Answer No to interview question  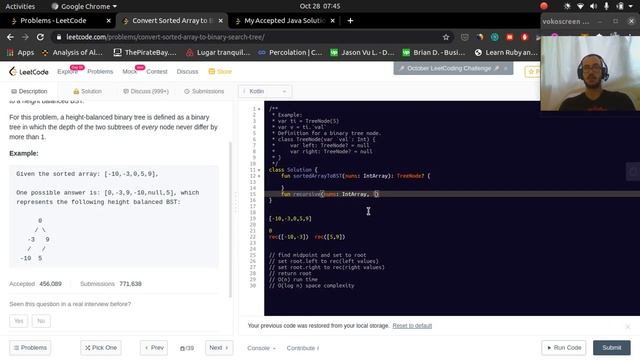coord(41,321)
